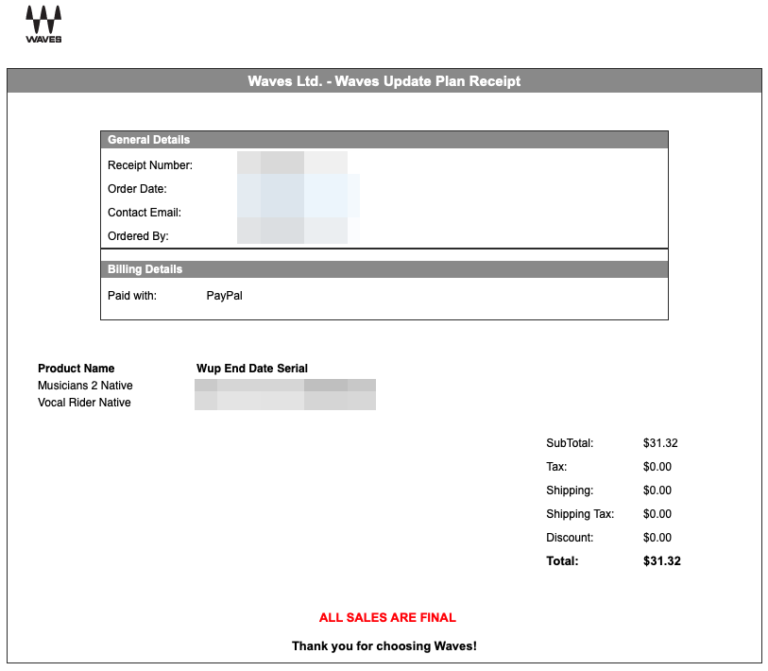
Task: Select the Vocal Rider Native product
Action: [84, 403]
